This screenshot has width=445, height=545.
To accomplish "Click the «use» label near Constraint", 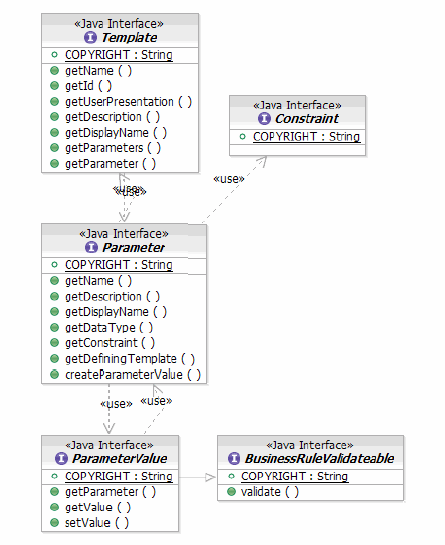I will click(229, 179).
